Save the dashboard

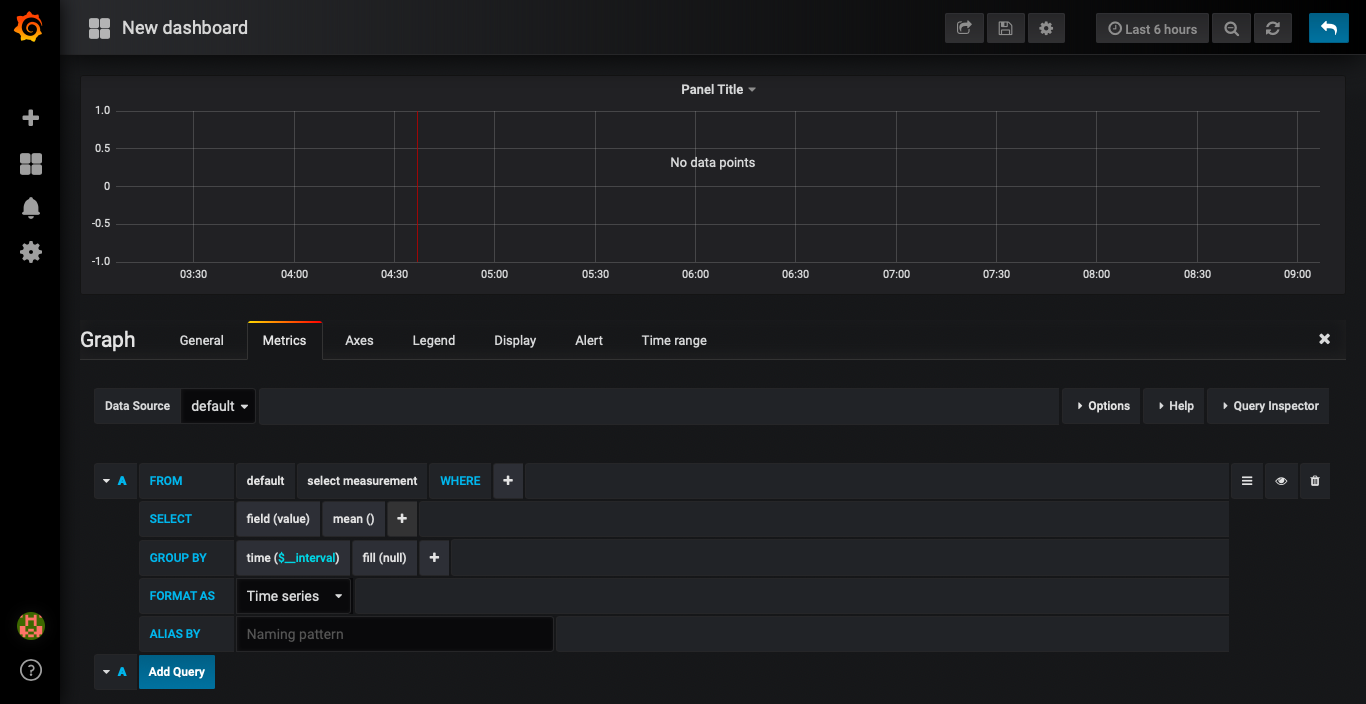point(1005,28)
